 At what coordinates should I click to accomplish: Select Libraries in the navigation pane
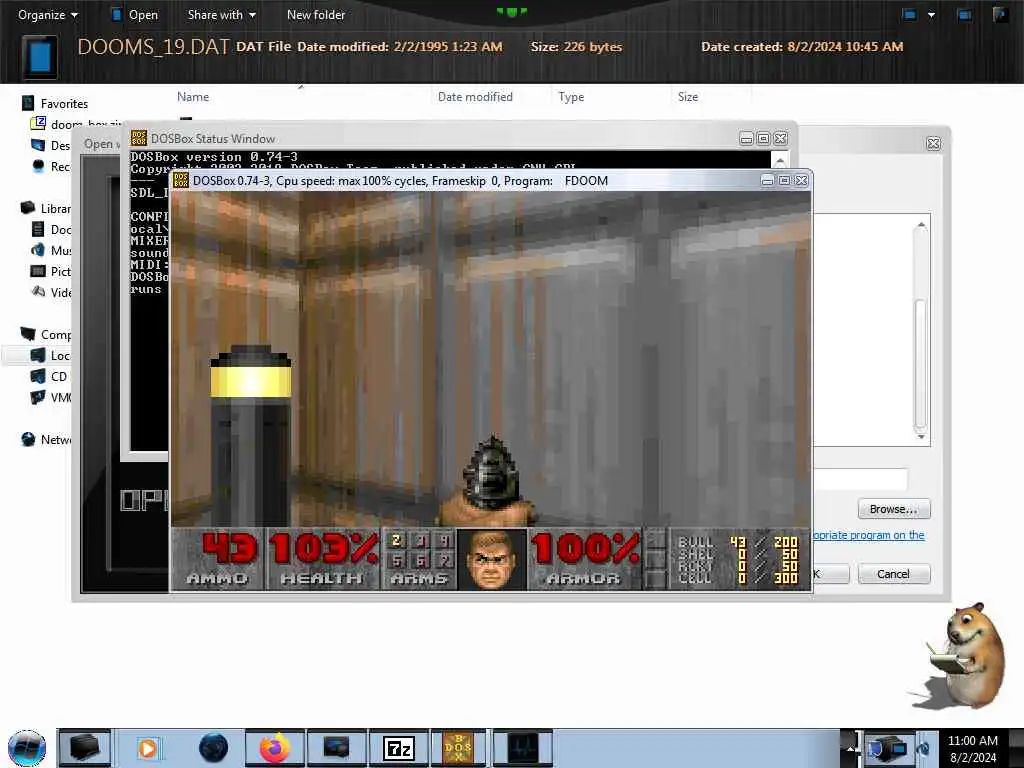[x=55, y=208]
